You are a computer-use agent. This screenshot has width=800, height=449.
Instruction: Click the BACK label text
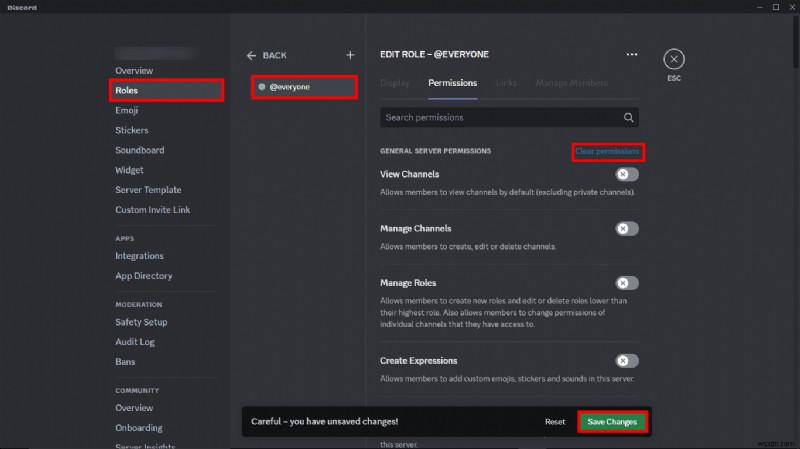[x=274, y=55]
